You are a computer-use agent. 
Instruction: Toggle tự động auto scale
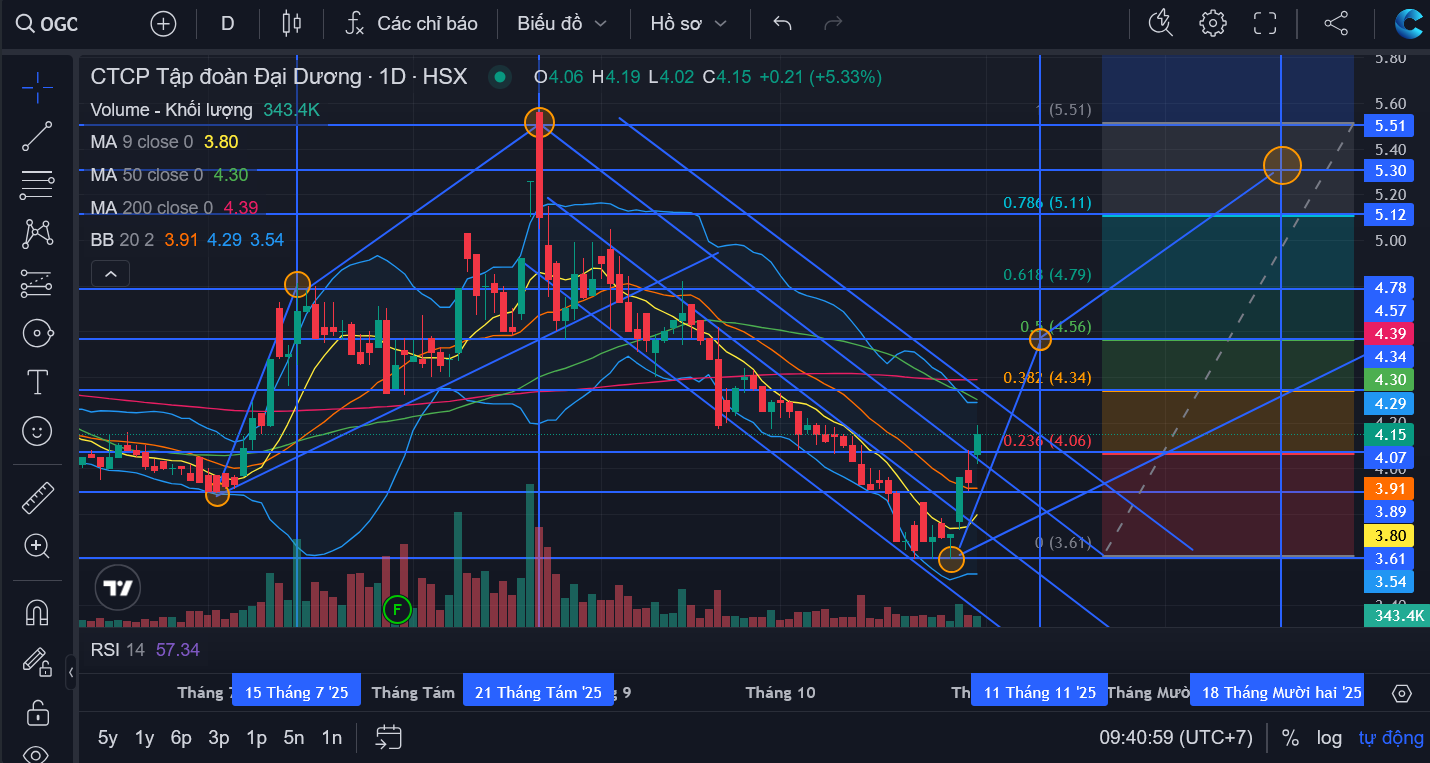[x=1391, y=738]
